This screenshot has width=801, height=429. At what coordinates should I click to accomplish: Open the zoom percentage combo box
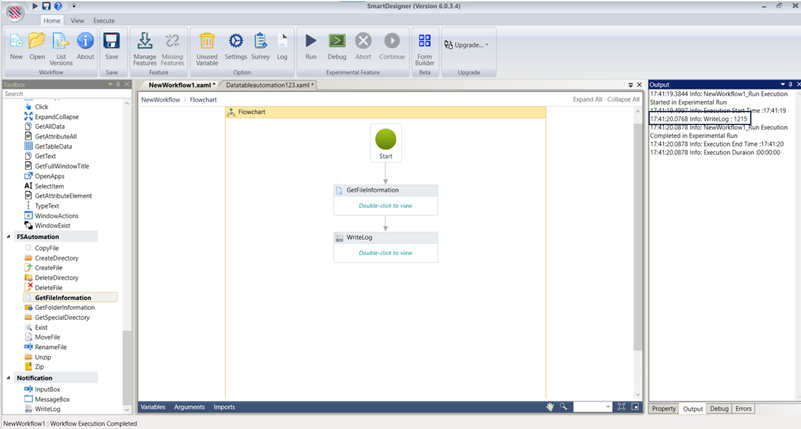(x=593, y=407)
